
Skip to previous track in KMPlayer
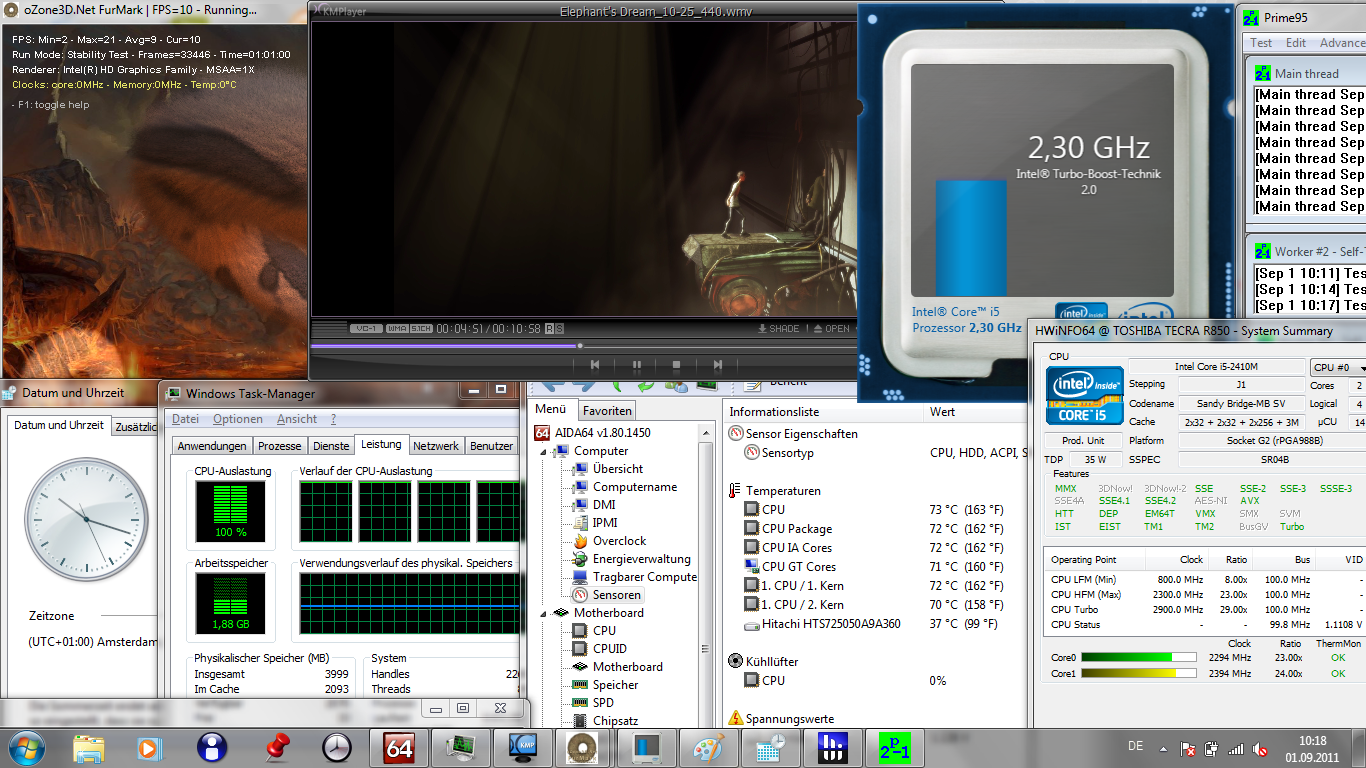pyautogui.click(x=595, y=366)
